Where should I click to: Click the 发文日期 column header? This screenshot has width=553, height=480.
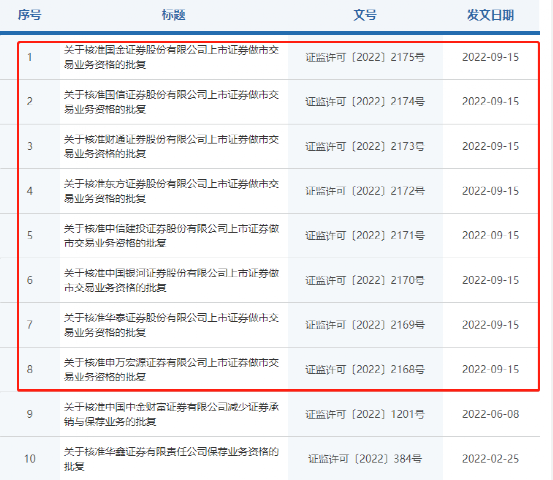491,15
